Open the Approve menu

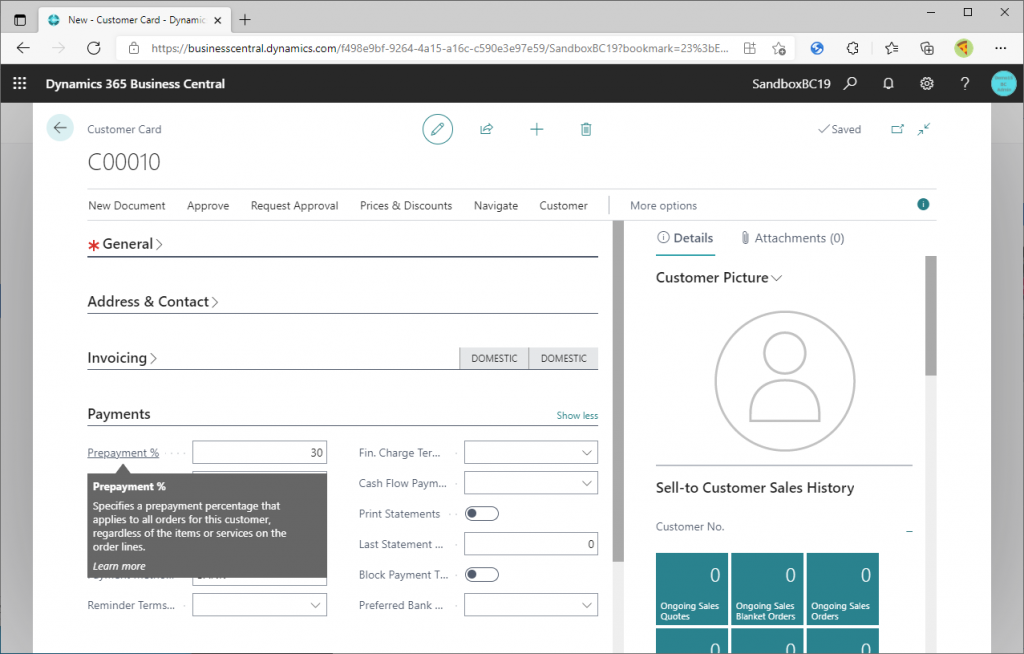pyautogui.click(x=208, y=206)
